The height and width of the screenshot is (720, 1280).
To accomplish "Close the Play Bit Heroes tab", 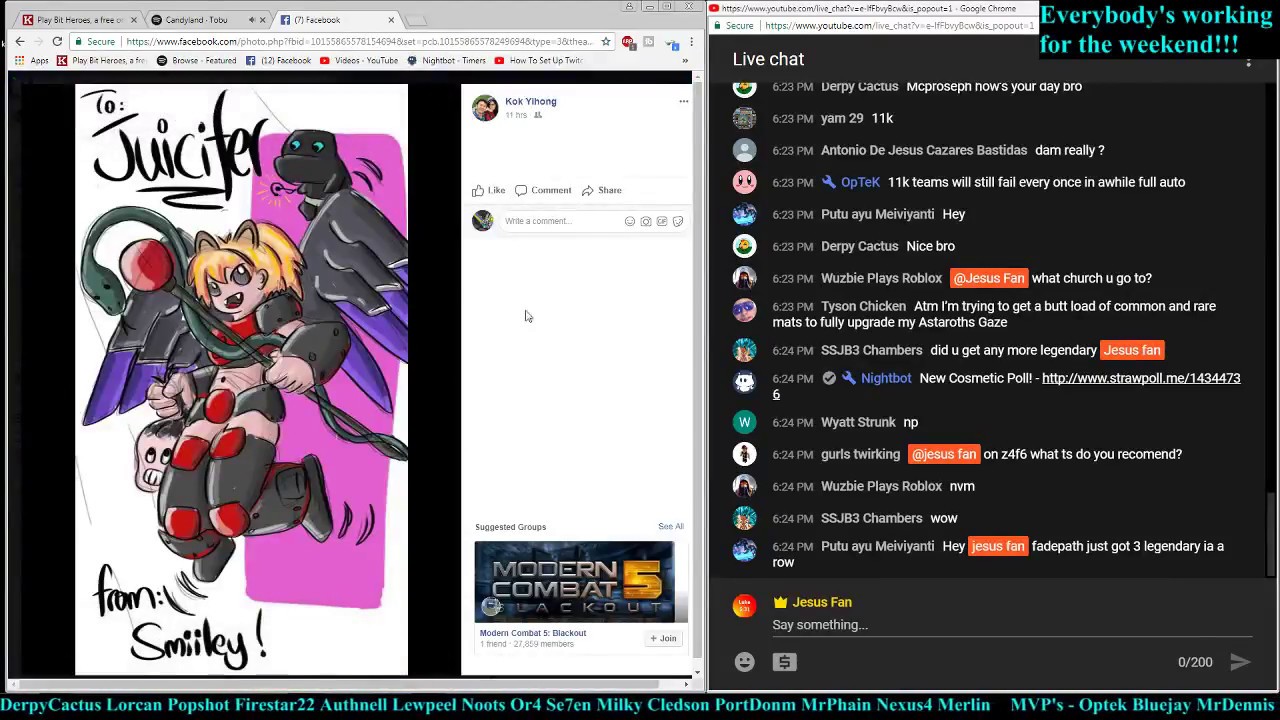I will (135, 20).
